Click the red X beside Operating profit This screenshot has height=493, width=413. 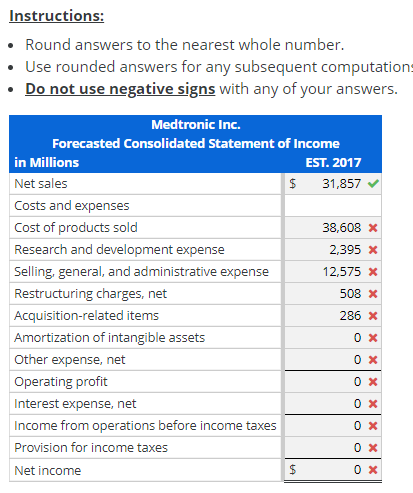[x=373, y=382]
